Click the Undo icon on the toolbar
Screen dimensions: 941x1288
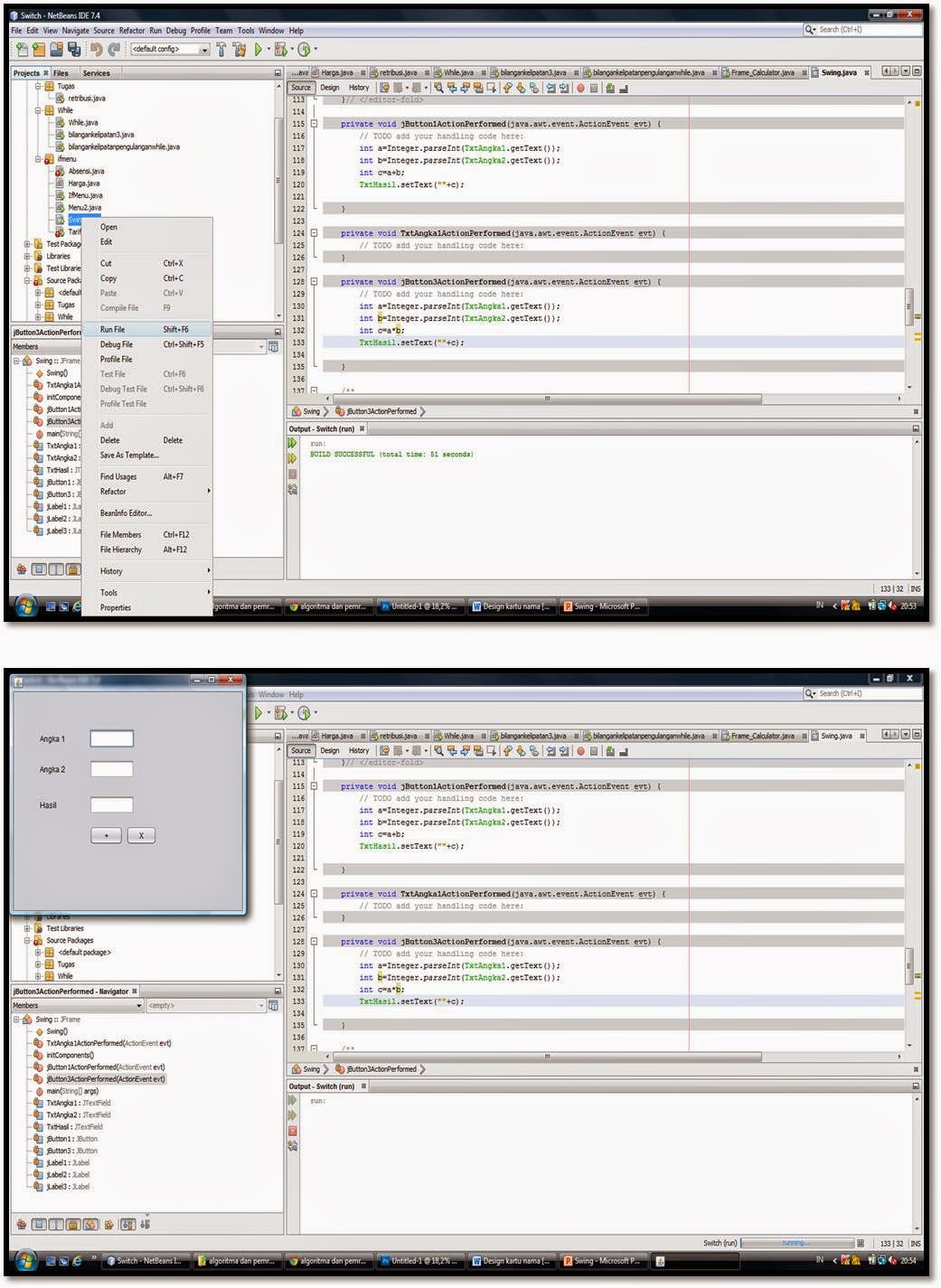tap(97, 47)
